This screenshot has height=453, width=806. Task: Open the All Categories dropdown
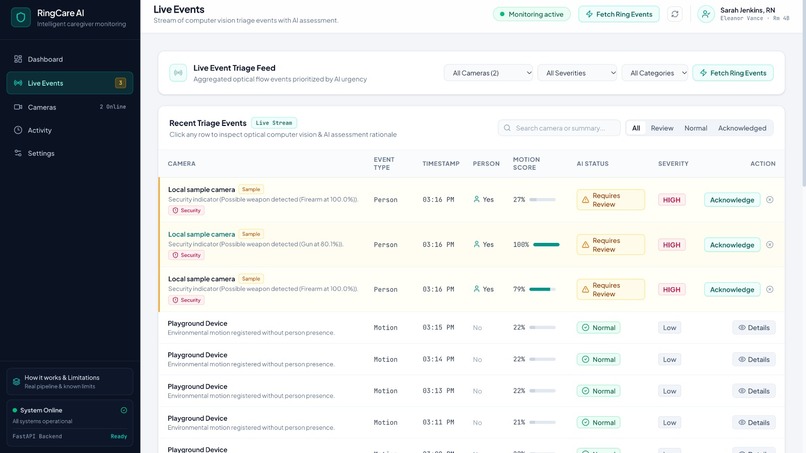pos(655,73)
